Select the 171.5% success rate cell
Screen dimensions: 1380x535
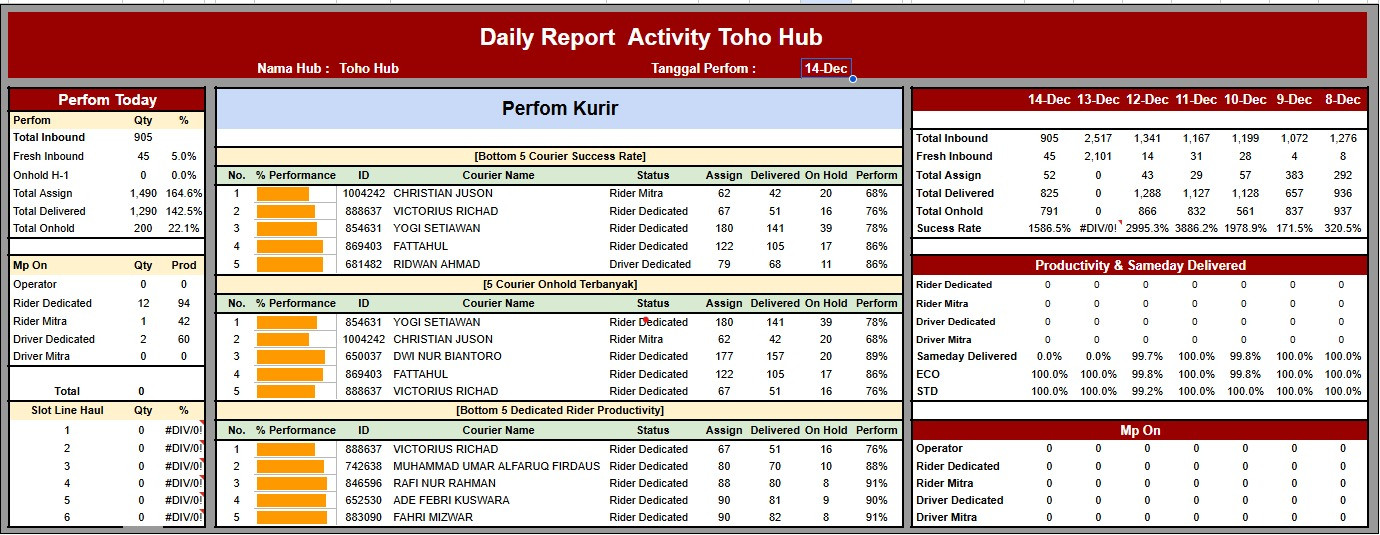point(1293,228)
